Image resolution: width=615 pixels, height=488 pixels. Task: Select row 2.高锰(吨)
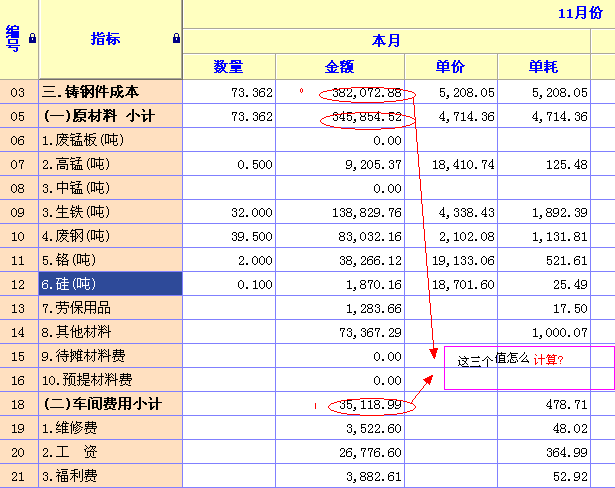[111, 164]
